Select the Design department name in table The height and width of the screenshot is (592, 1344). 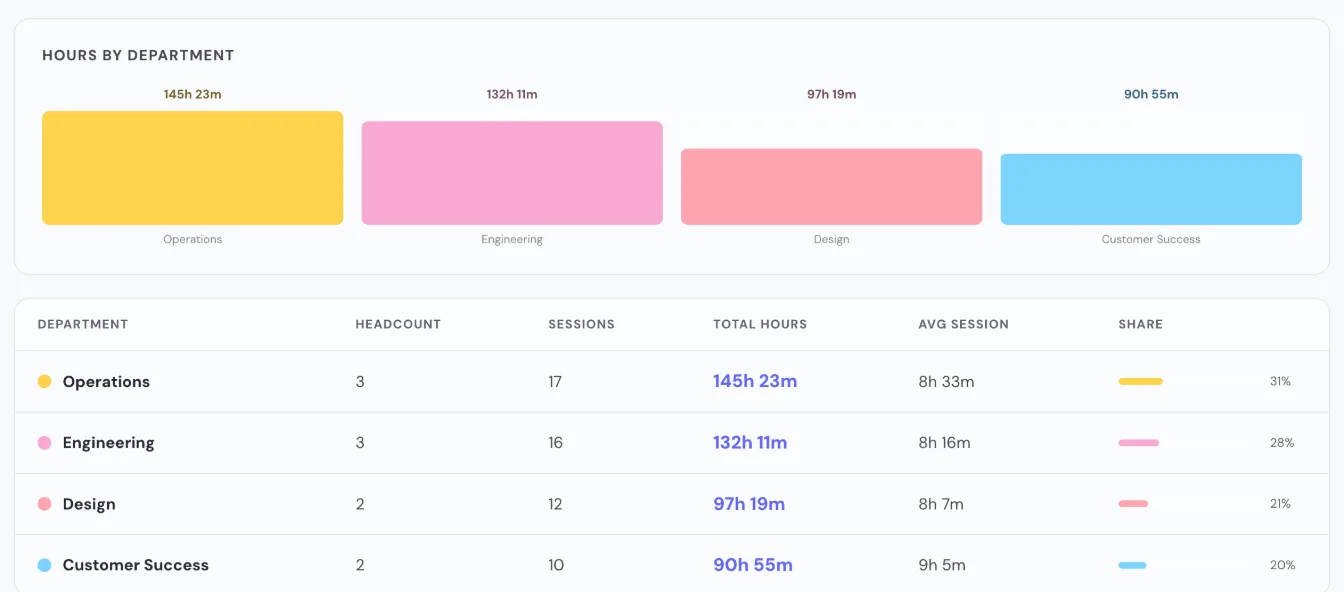point(89,504)
